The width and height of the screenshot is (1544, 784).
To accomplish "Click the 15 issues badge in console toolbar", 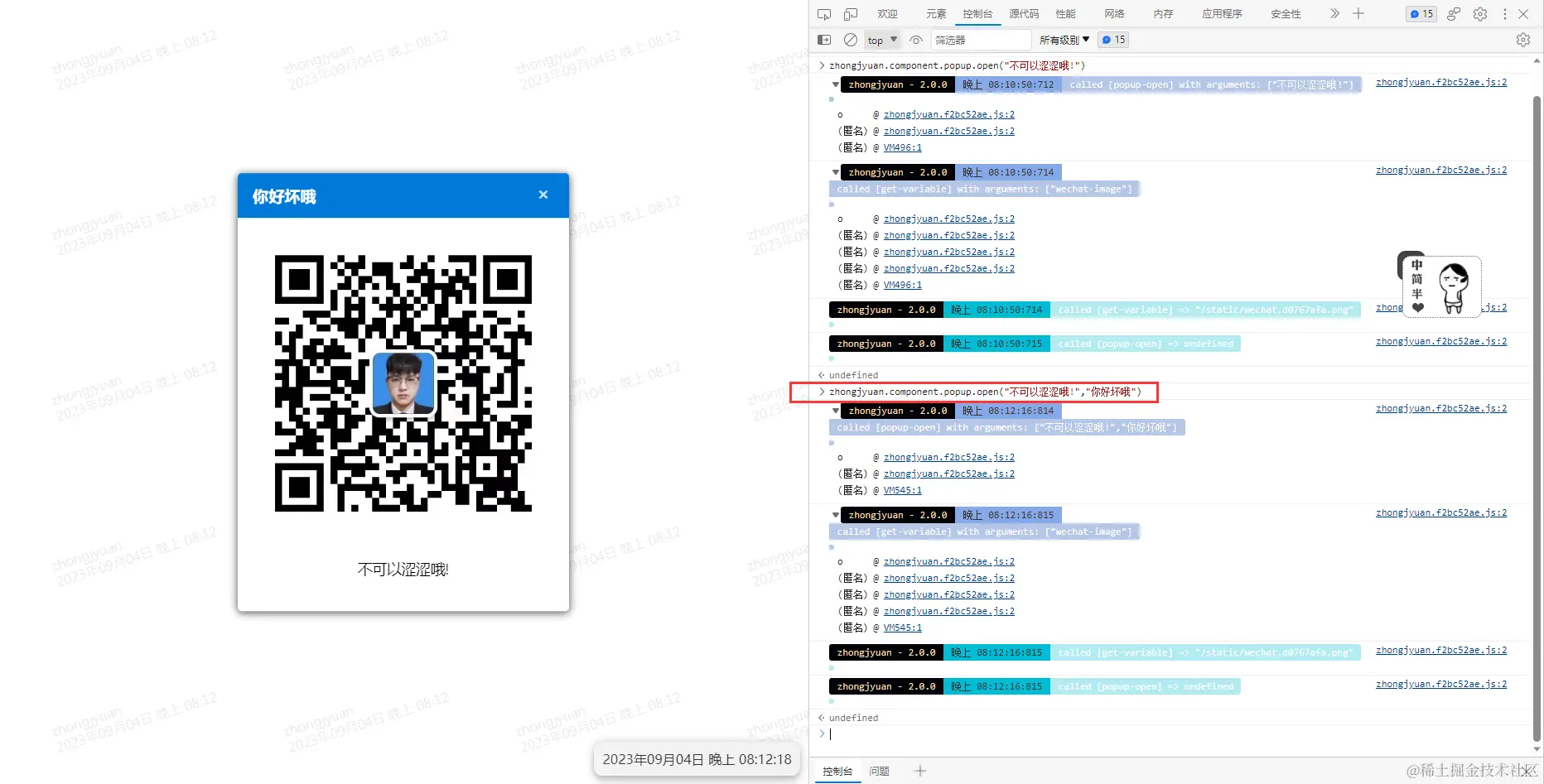I will click(x=1113, y=40).
